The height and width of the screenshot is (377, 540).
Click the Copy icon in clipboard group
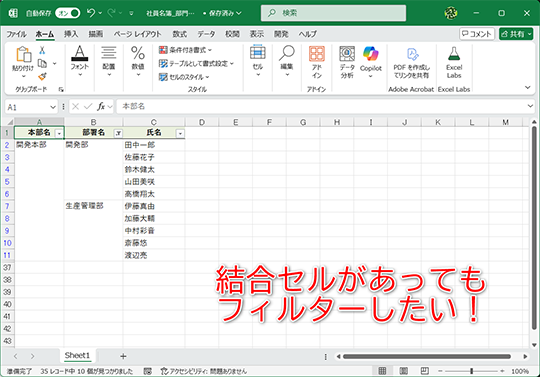click(42, 63)
